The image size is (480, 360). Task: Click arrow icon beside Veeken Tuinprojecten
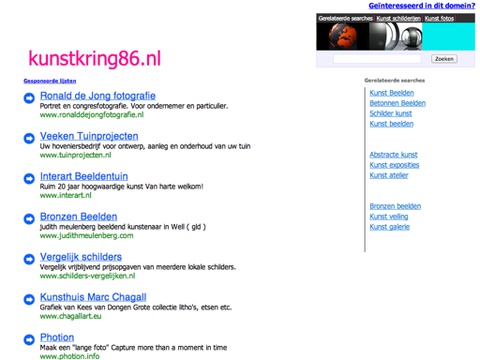point(29,138)
